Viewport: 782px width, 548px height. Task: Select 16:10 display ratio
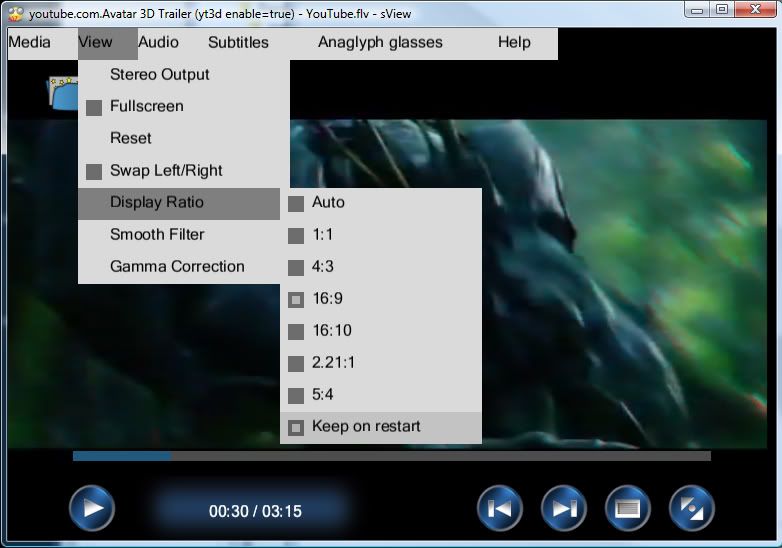pos(381,331)
